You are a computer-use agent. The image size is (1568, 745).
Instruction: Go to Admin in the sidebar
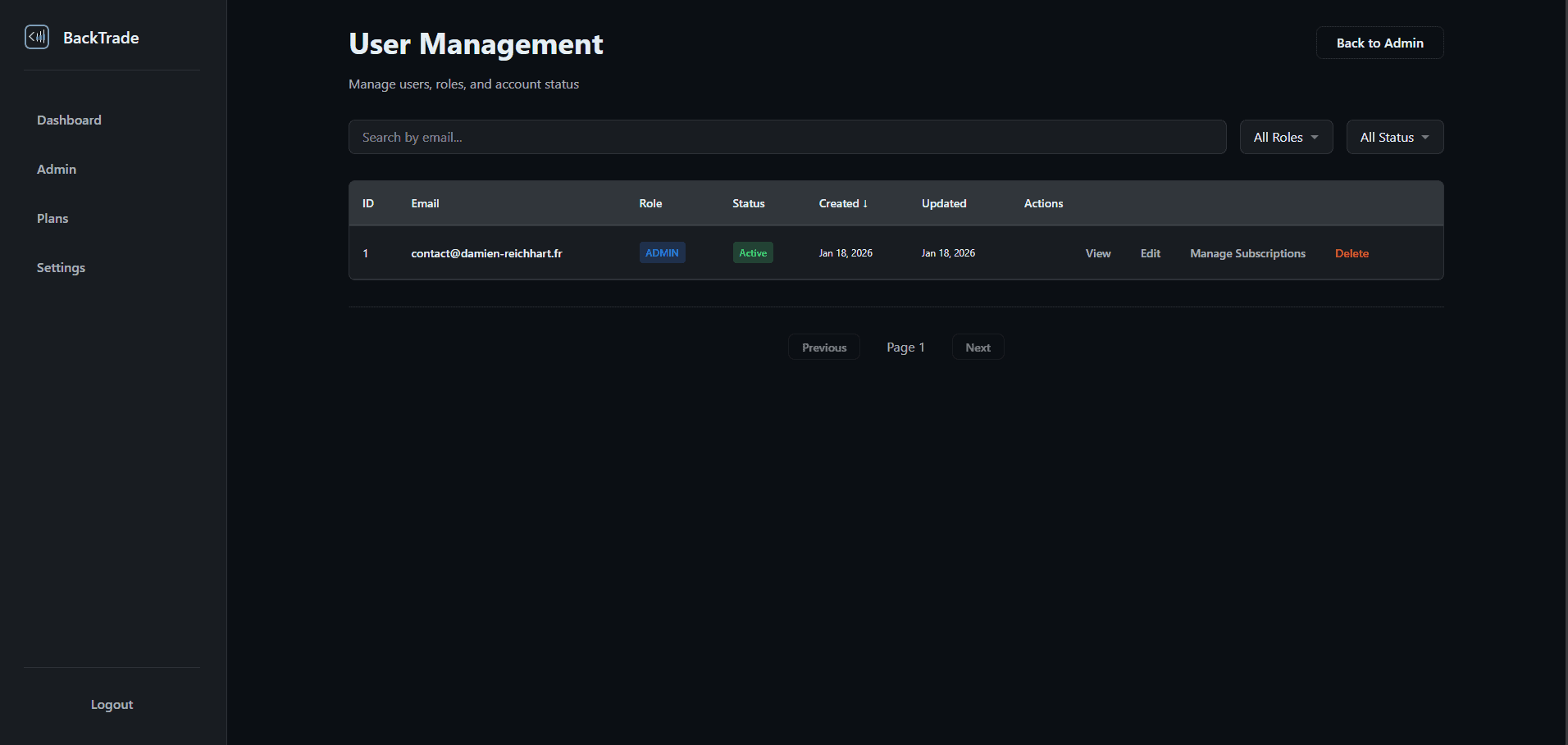[57, 169]
